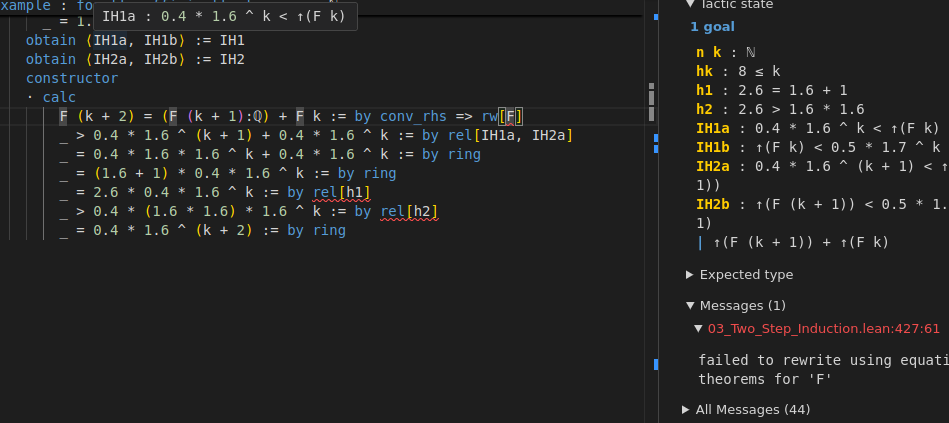The height and width of the screenshot is (423, 949).
Task: Open the 03_Two_Step_Induction.lean:427:61 error link
Action: pyautogui.click(x=823, y=328)
